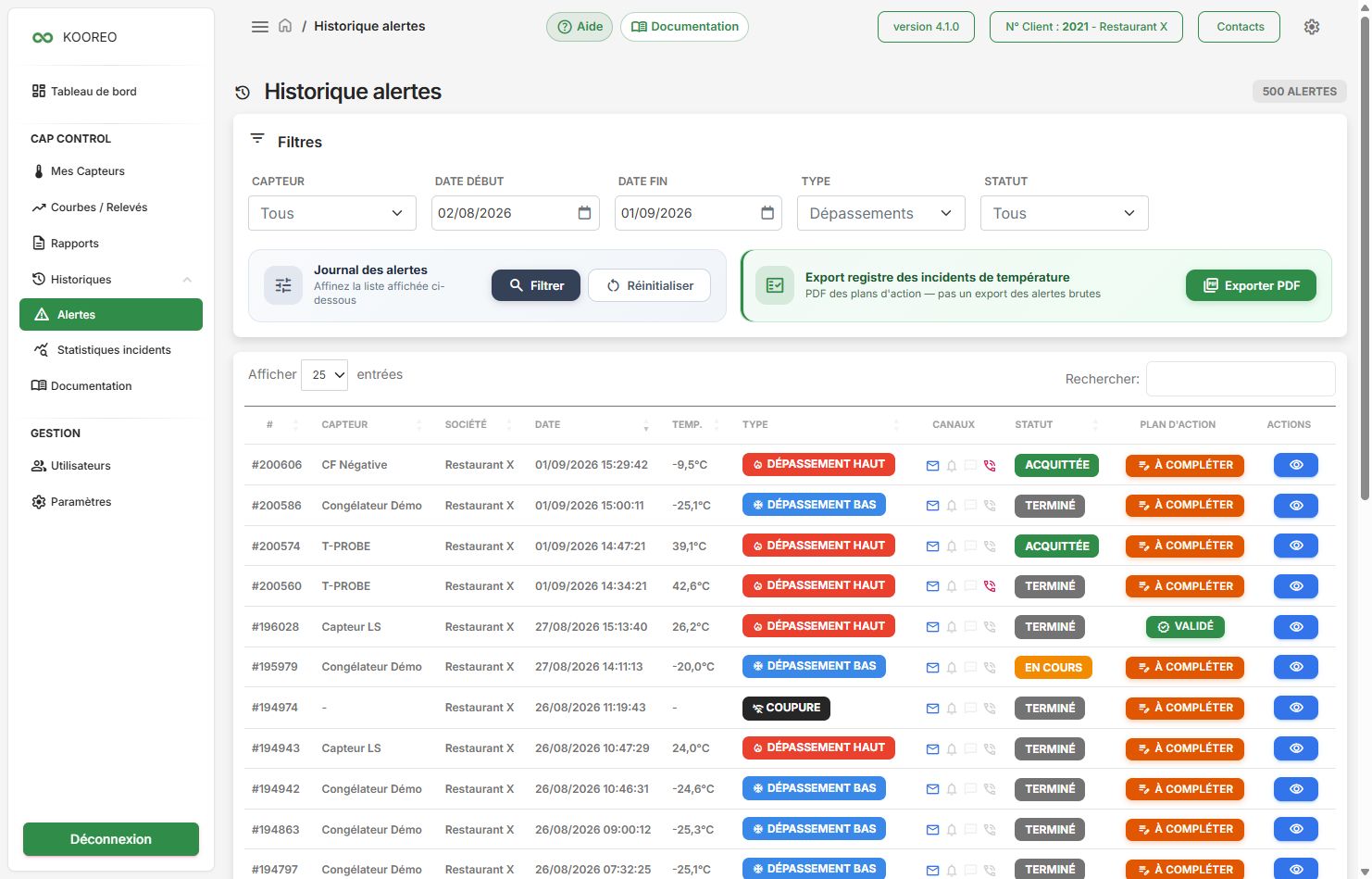Click bell channel icon for alert #195979
Viewport: 1372px width, 879px height.
click(x=952, y=668)
